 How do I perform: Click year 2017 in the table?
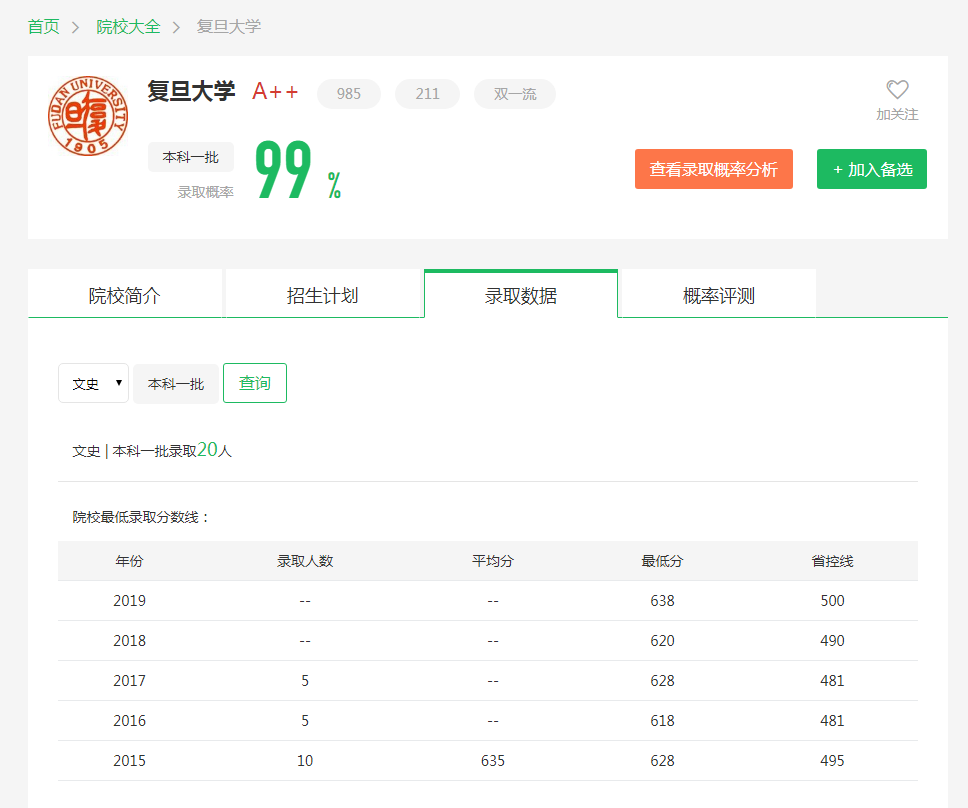pos(130,681)
